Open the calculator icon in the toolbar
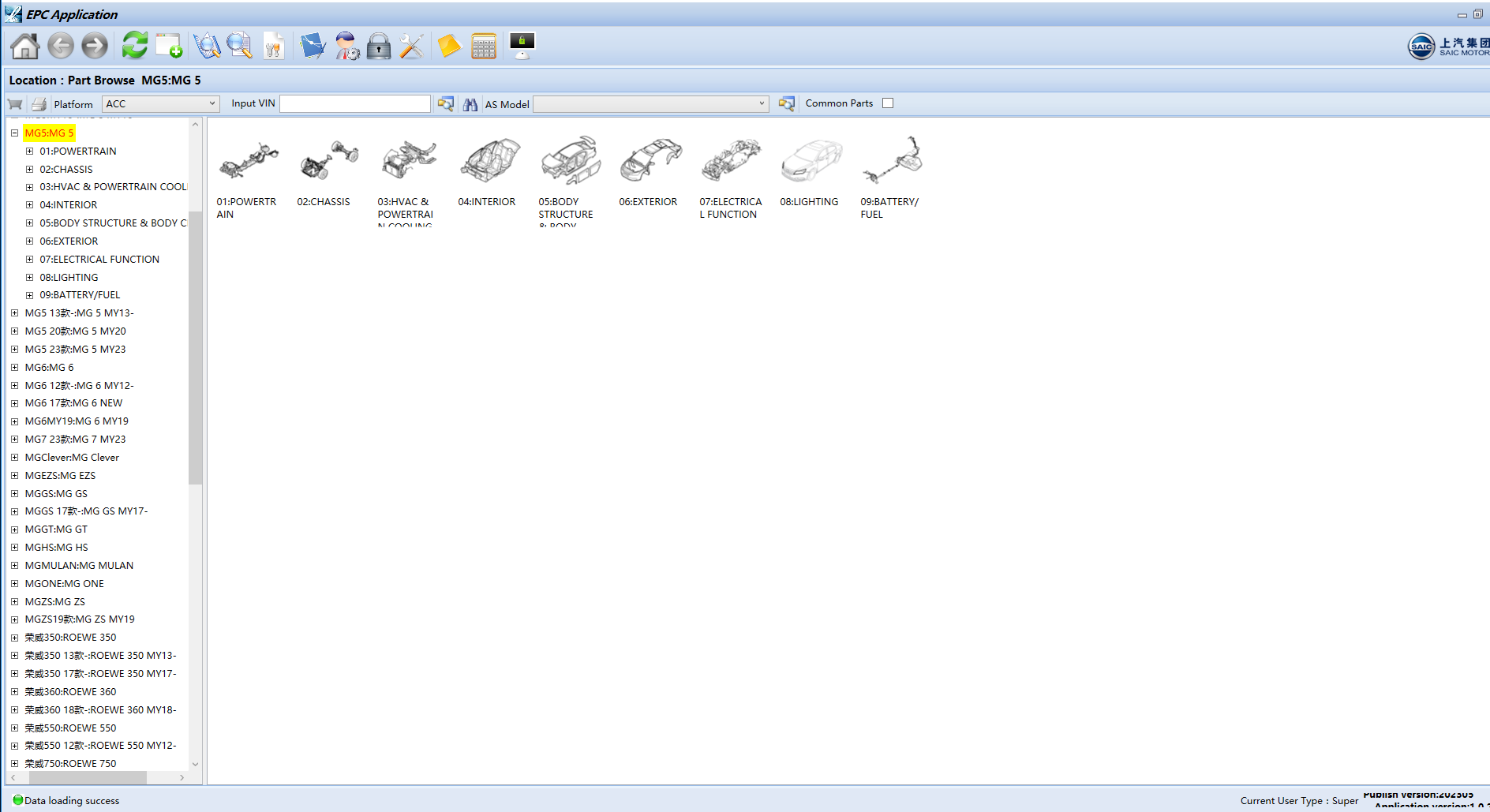The height and width of the screenshot is (812, 1490). tap(483, 47)
